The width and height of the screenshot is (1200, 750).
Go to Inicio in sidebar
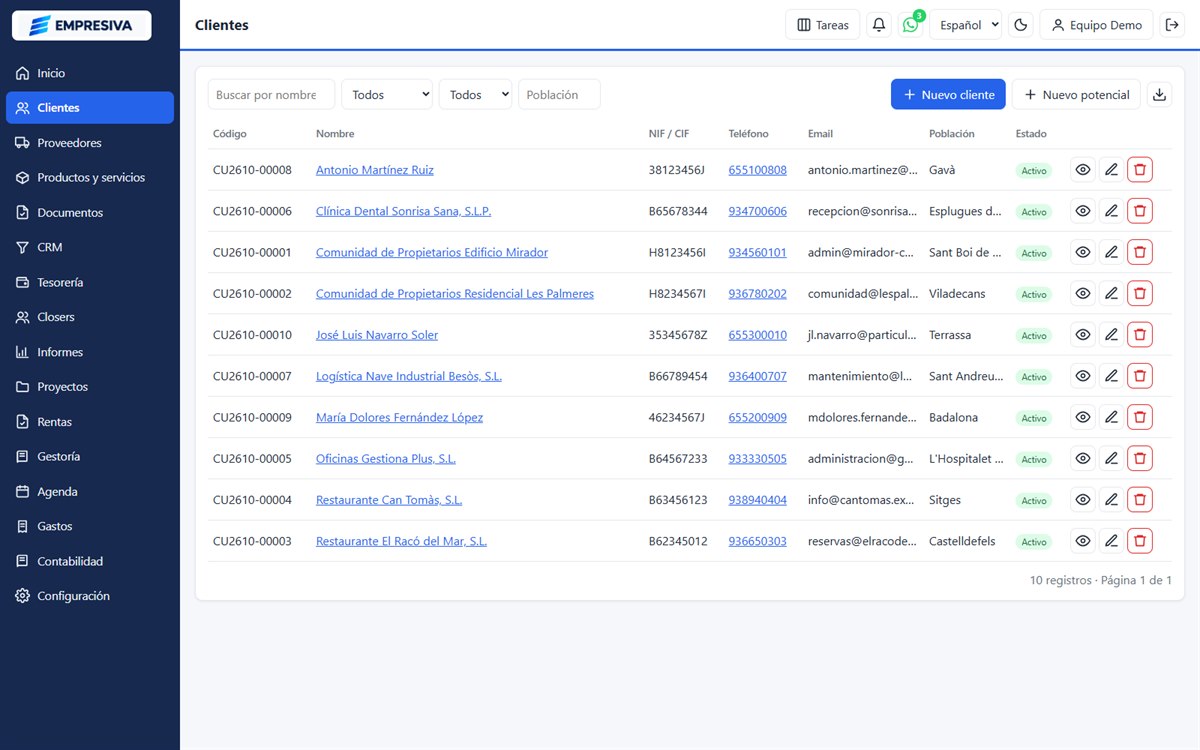[x=90, y=73]
